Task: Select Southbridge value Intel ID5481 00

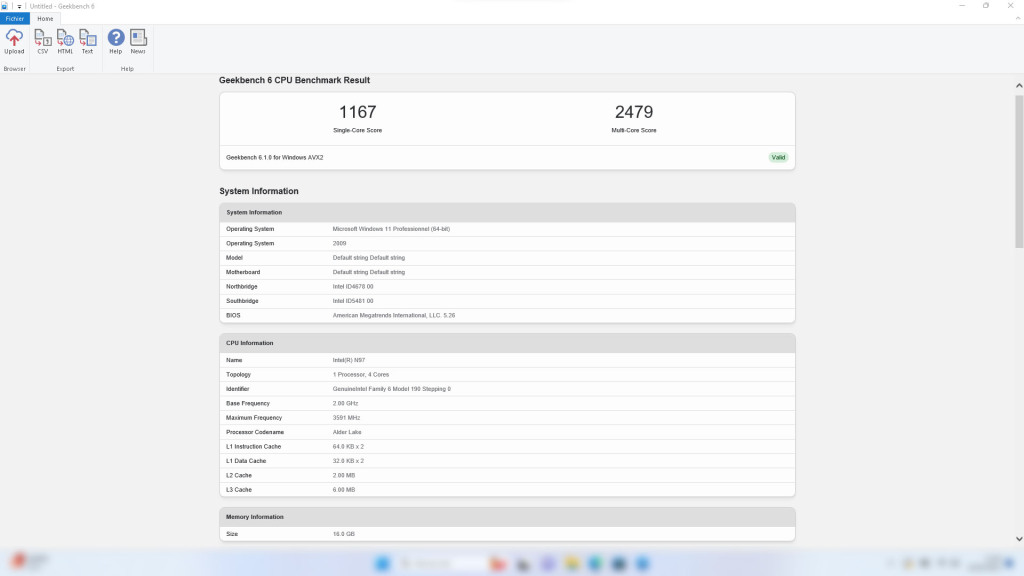Action: click(353, 300)
